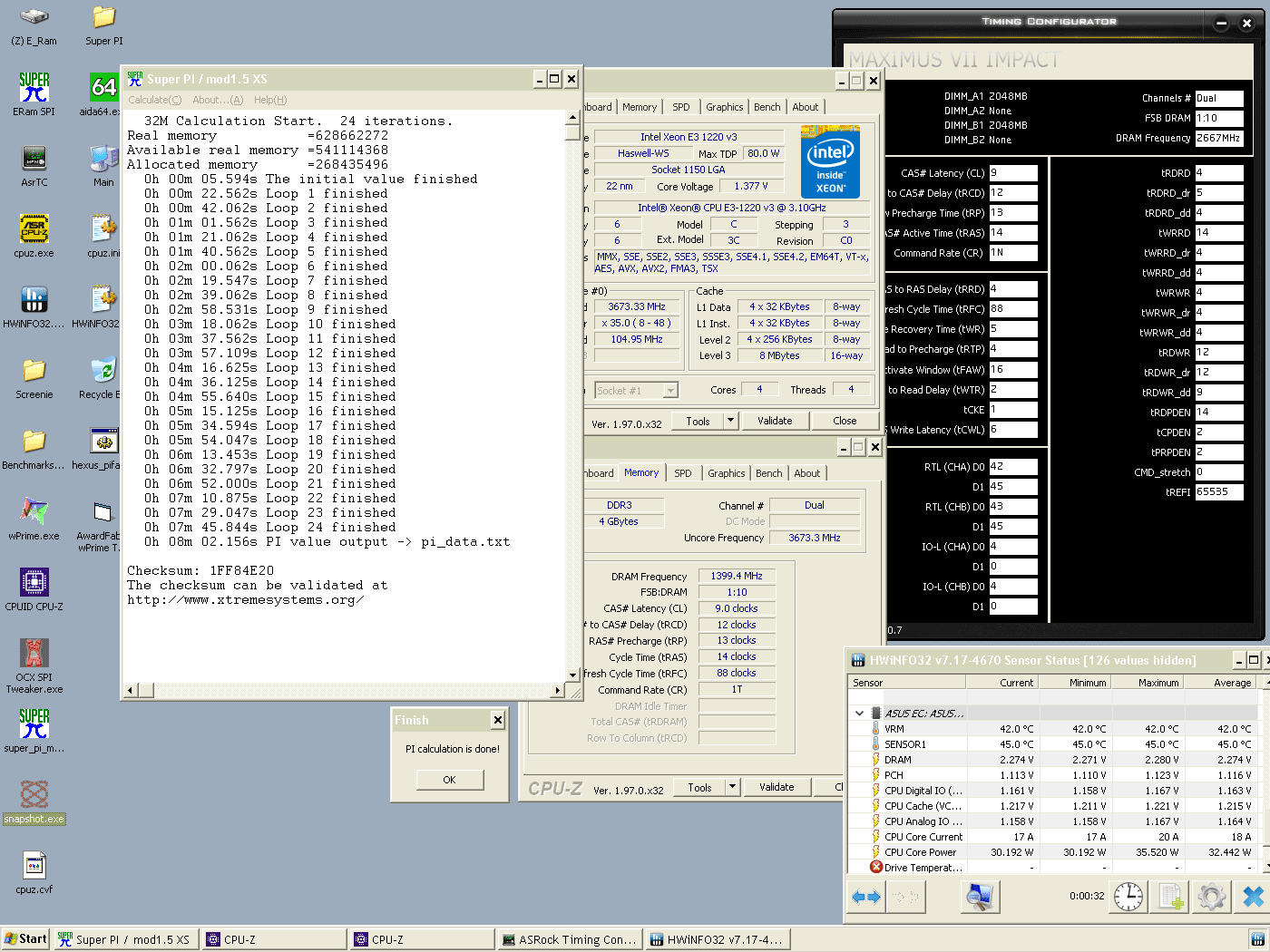Start HWiNFO logging with sheet-plus icon

(1171, 897)
